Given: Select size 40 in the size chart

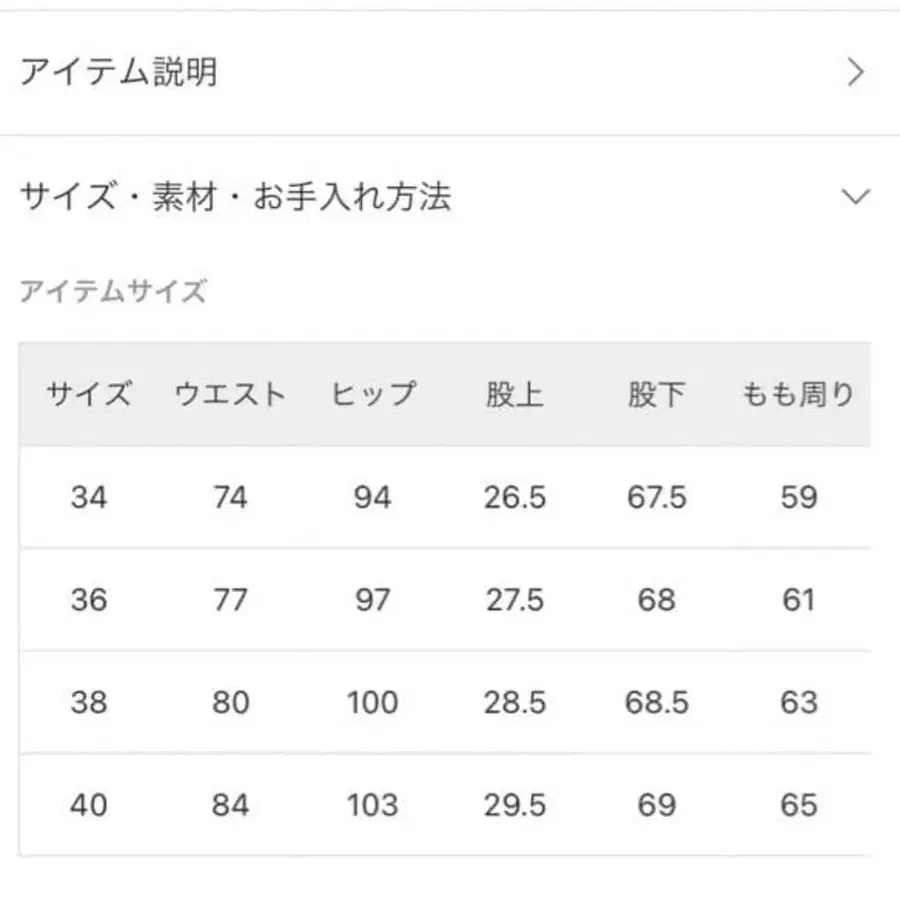Looking at the screenshot, I should click(x=90, y=804).
